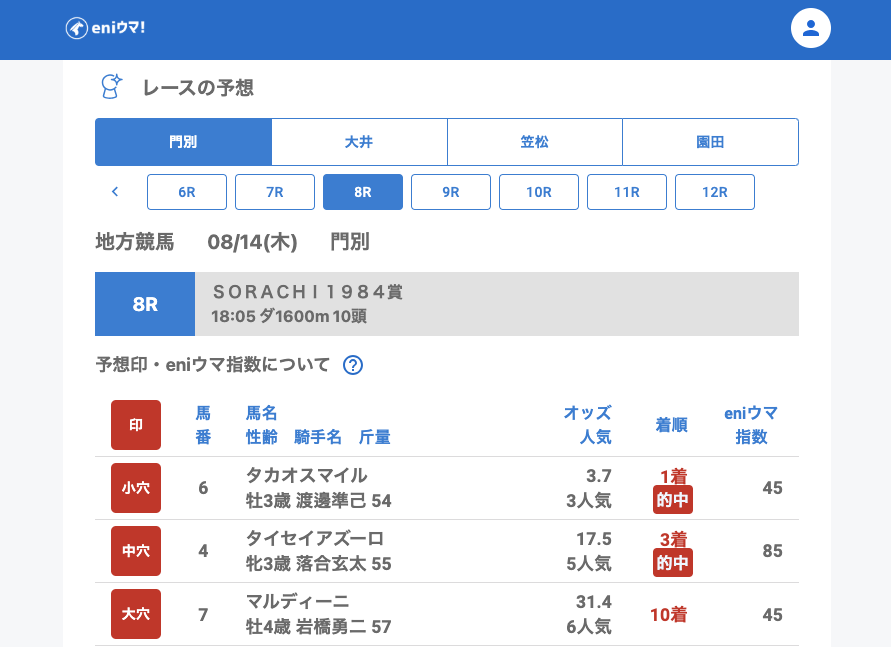Click the race prediction icon beside レースの予想
891x647 pixels.
click(x=111, y=87)
